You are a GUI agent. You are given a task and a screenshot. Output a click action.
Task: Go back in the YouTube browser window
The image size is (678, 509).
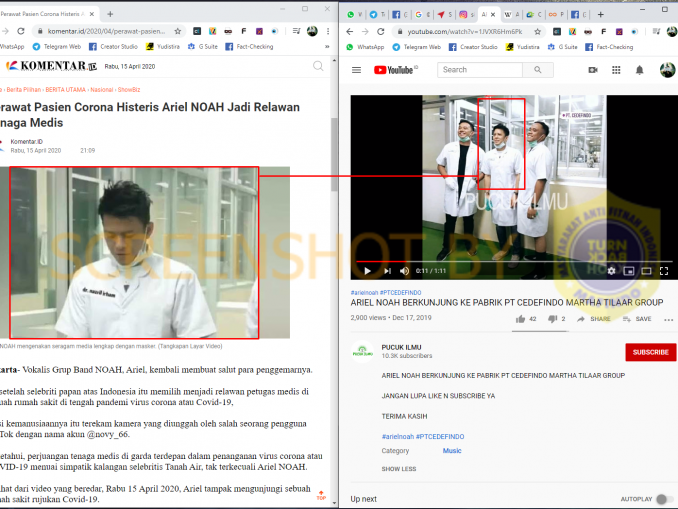(350, 32)
